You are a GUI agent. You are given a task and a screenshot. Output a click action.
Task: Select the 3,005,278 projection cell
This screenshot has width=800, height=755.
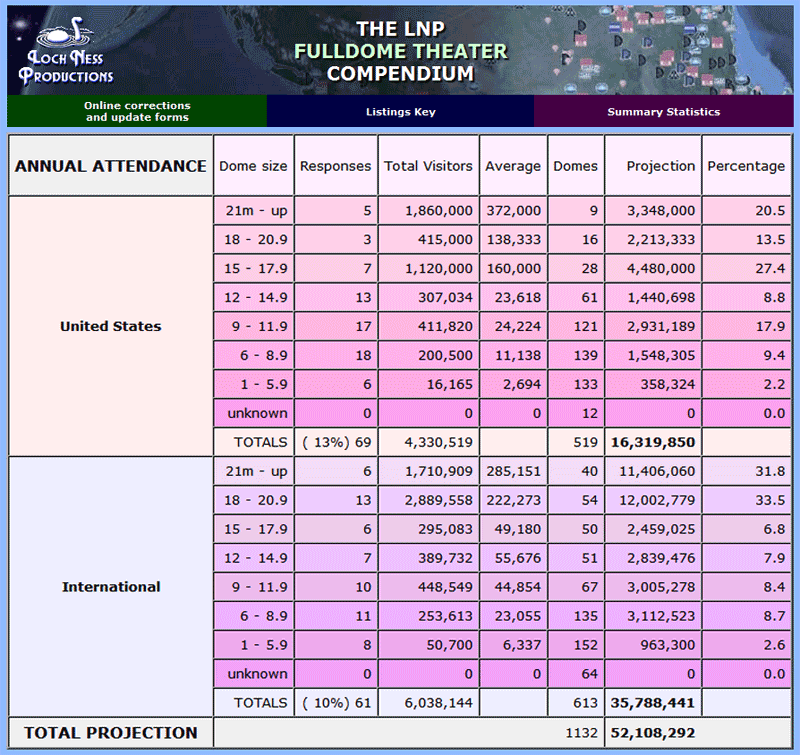653,587
